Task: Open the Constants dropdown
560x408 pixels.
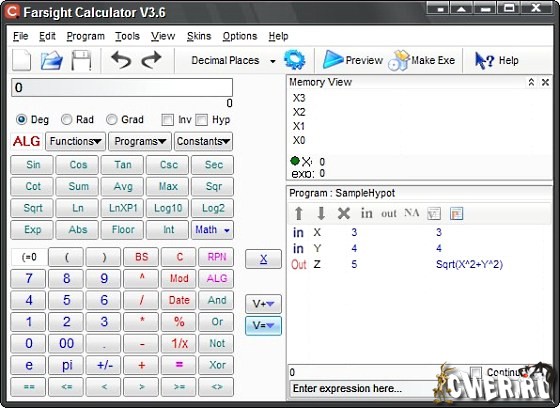Action: (x=203, y=141)
